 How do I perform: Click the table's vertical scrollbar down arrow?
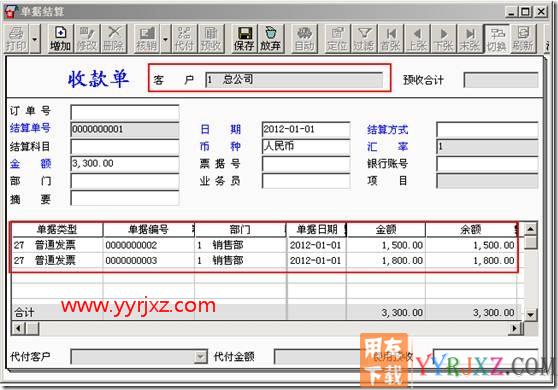(x=530, y=314)
